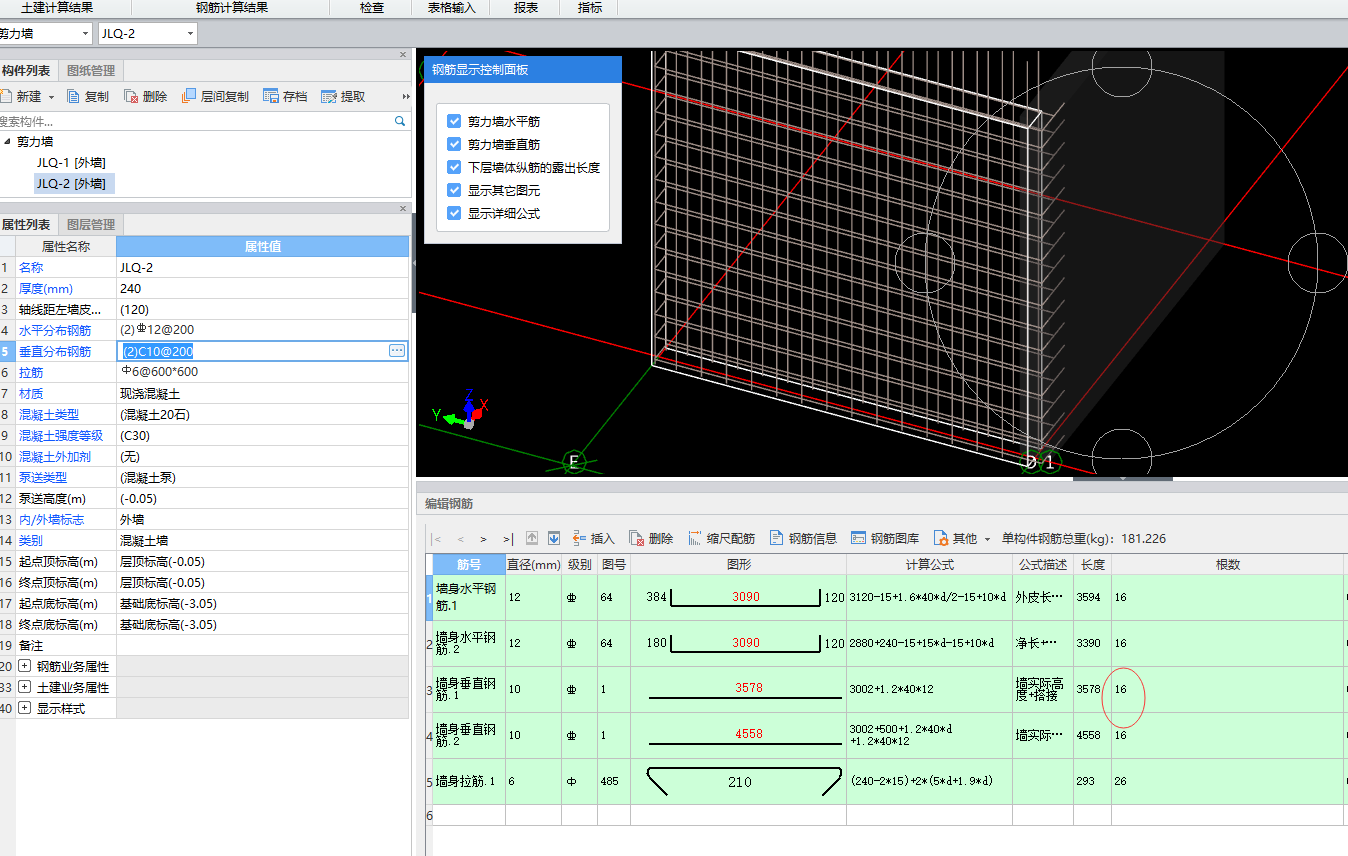Image resolution: width=1348 pixels, height=856 pixels.
Task: Open 钢筋图库 (rebar library) icon
Action: (858, 538)
